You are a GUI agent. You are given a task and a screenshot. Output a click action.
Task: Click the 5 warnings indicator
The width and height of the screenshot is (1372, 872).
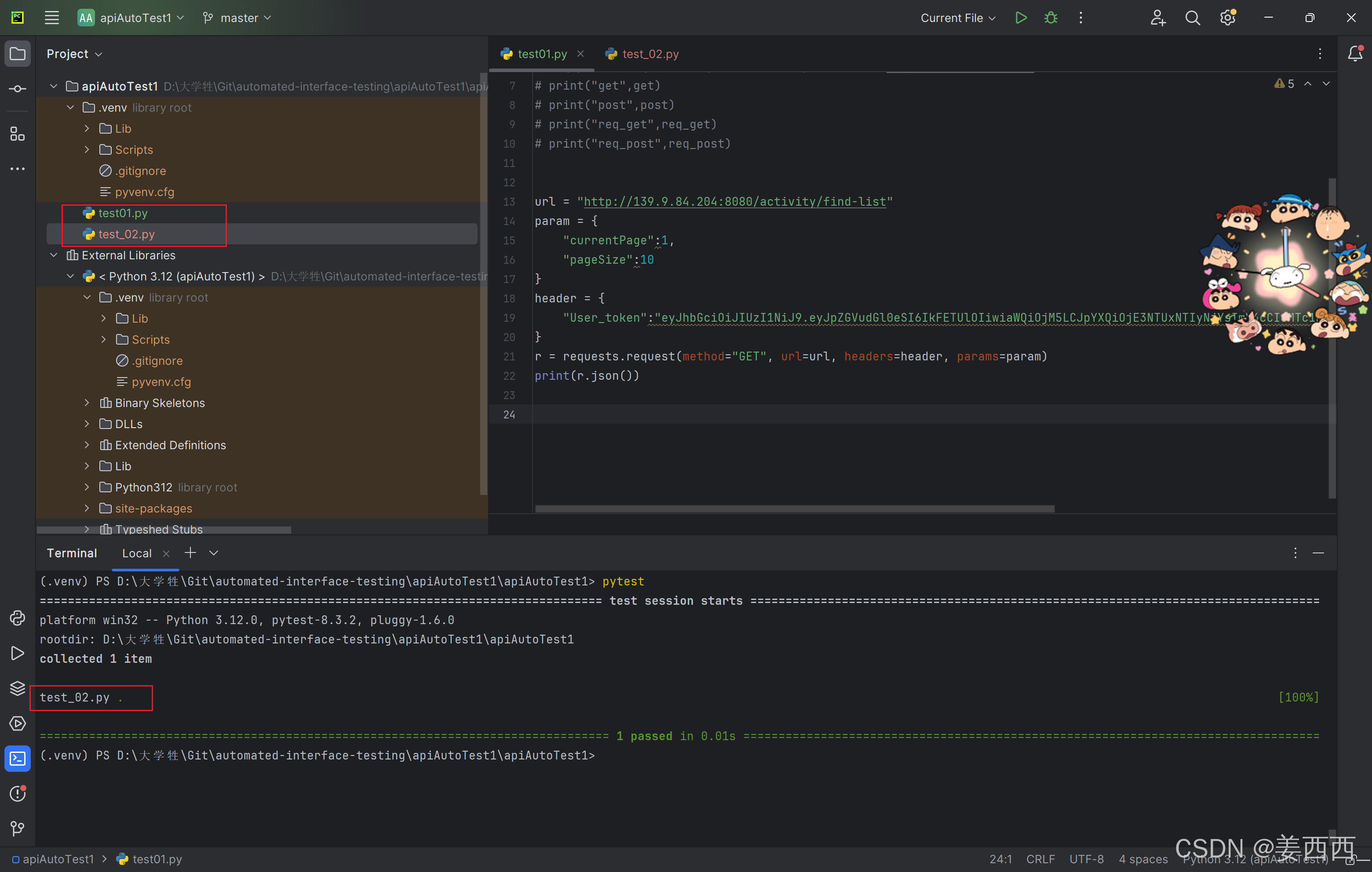click(x=1284, y=84)
